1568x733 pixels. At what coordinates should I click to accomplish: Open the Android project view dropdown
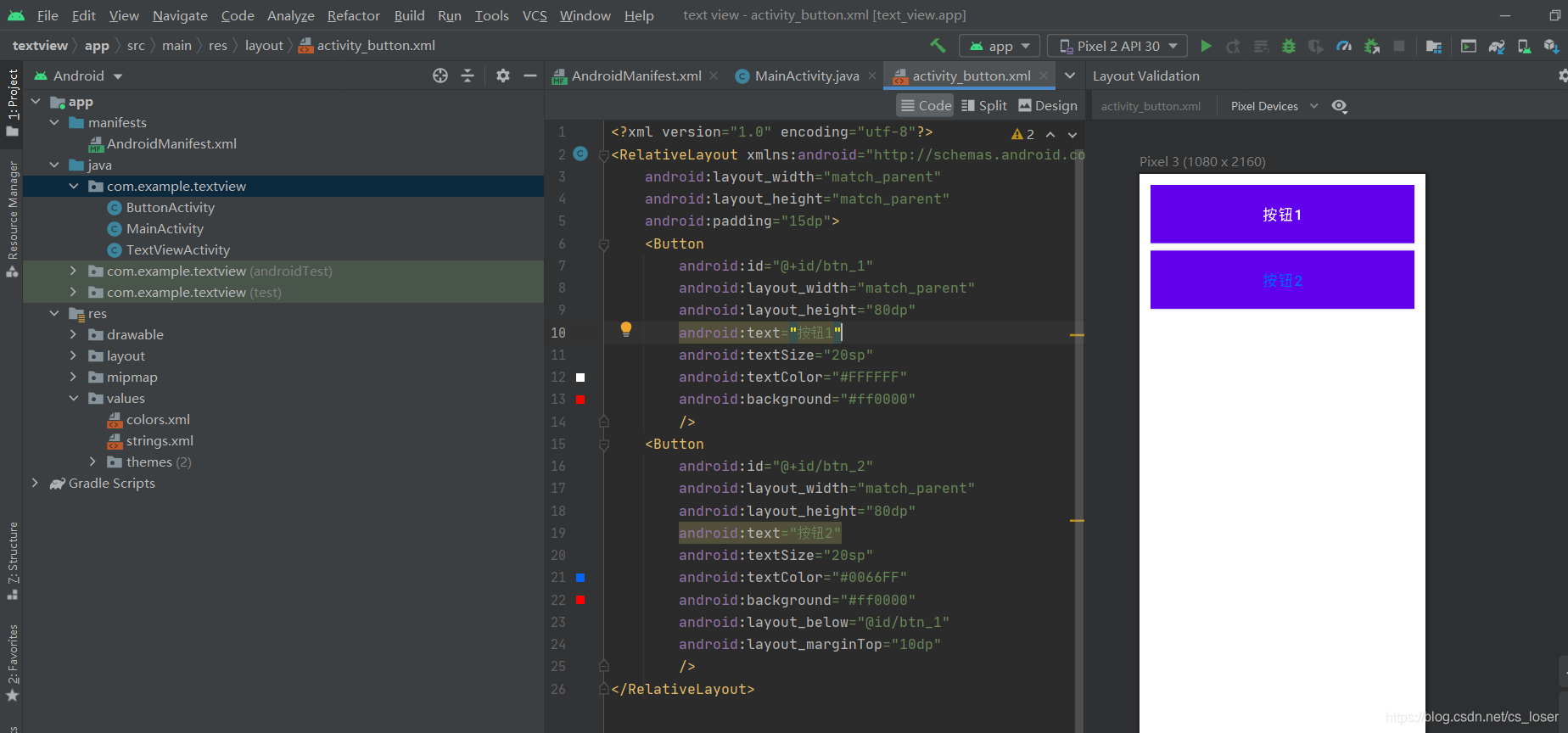point(78,76)
